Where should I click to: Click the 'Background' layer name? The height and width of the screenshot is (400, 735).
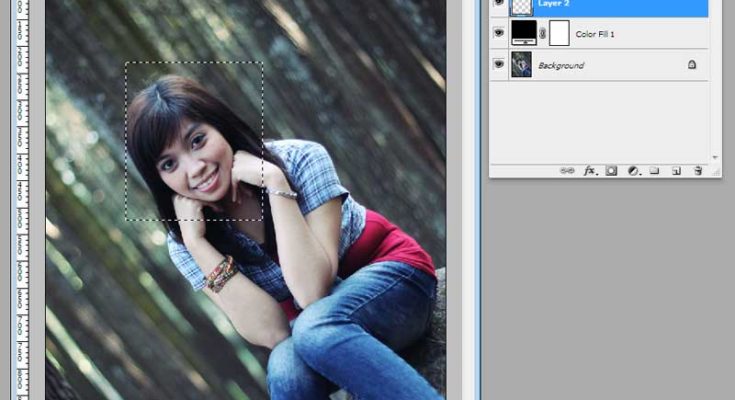561,66
